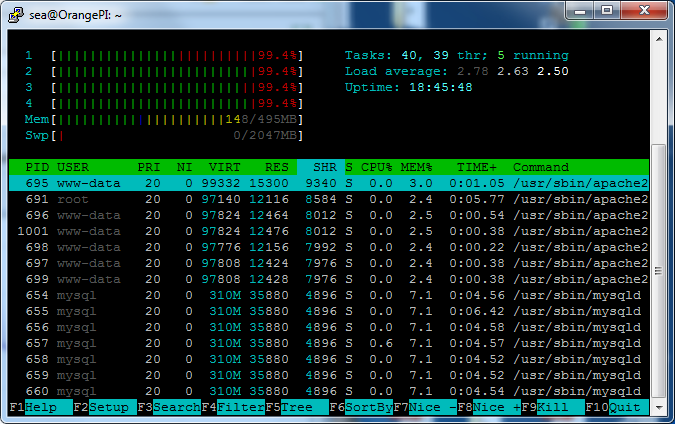This screenshot has height=424, width=675.
Task: Close the PuTTY window
Action: click(x=644, y=10)
